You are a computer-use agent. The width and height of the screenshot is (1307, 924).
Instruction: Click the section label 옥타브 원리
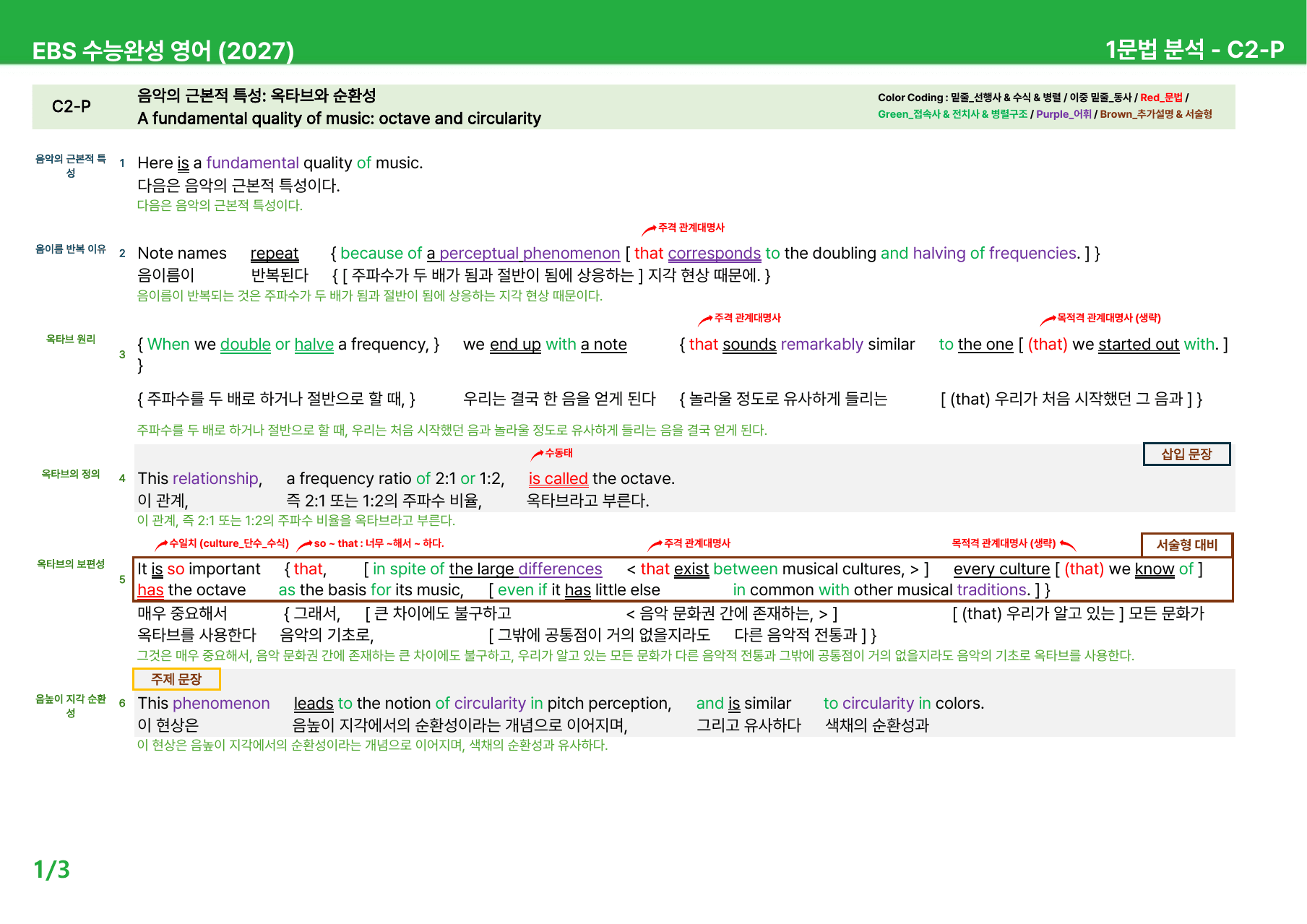[71, 339]
